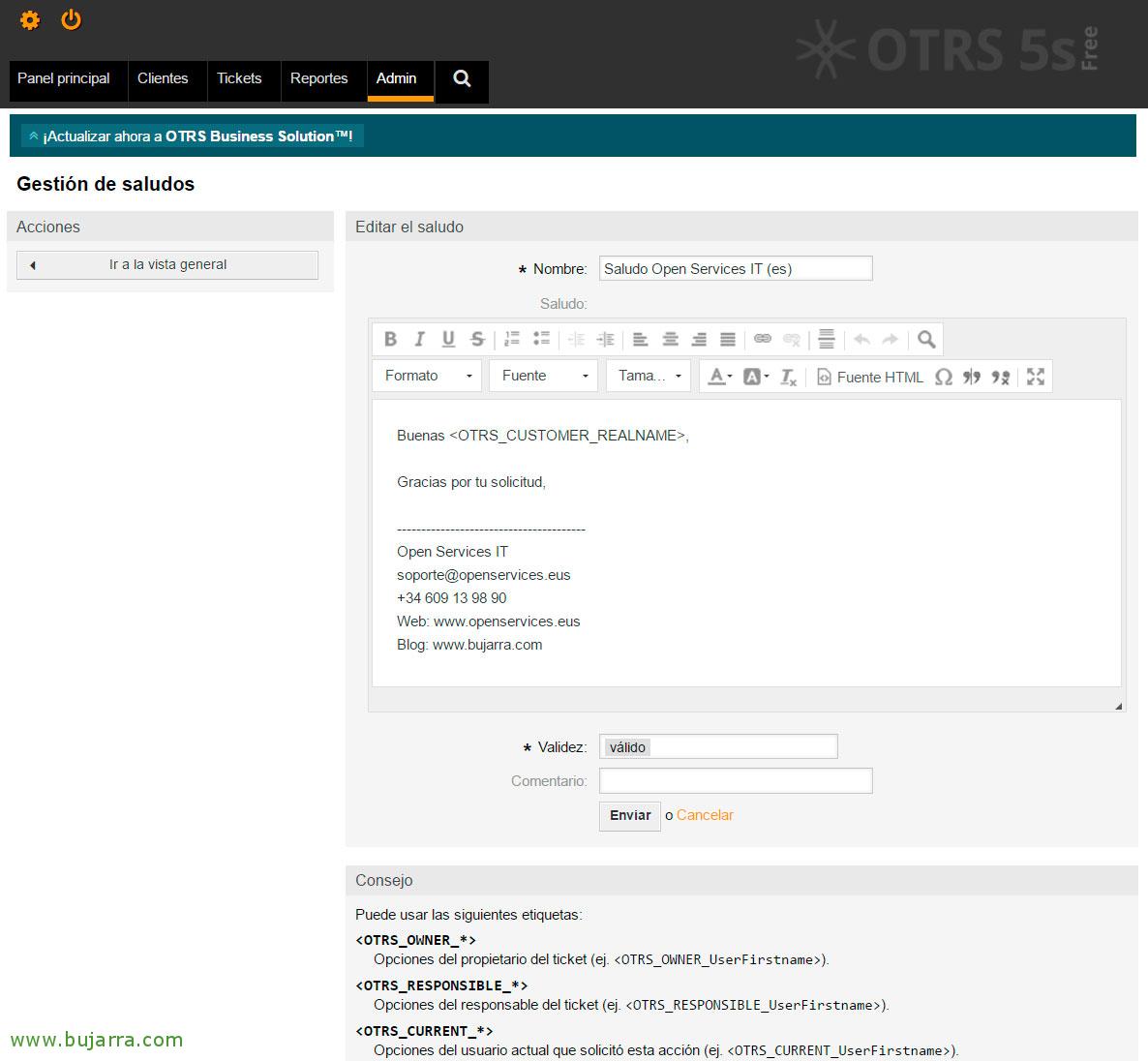Center align the greeting text
Screen dimensions: 1148x1061
(x=670, y=339)
